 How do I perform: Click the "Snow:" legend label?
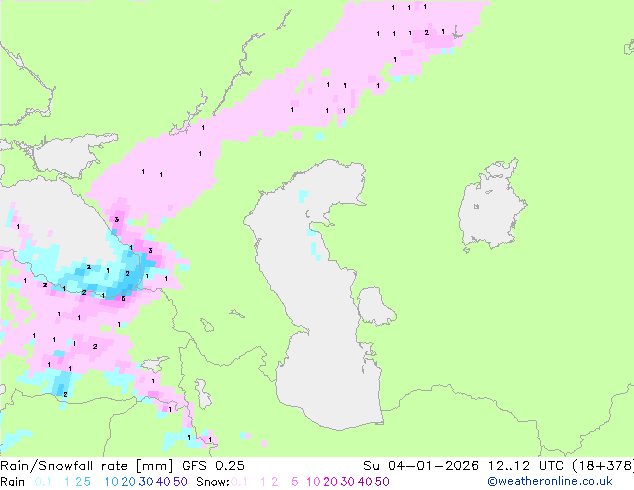pos(213,482)
